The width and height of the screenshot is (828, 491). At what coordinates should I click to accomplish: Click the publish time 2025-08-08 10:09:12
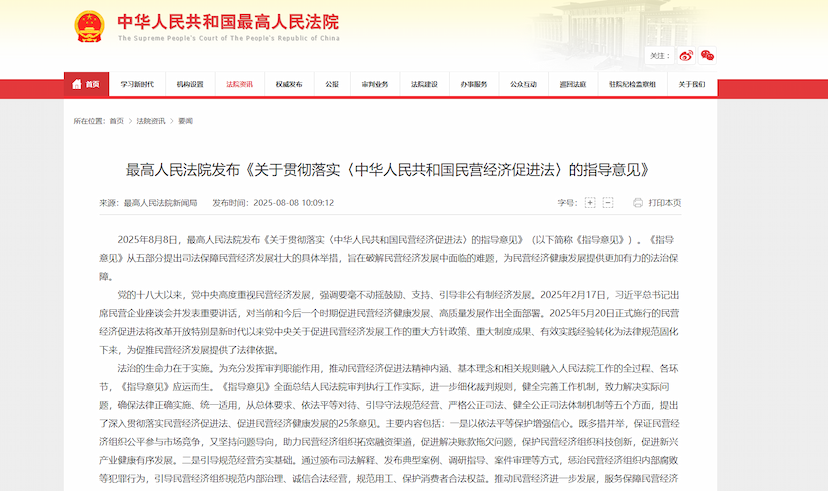coord(294,203)
